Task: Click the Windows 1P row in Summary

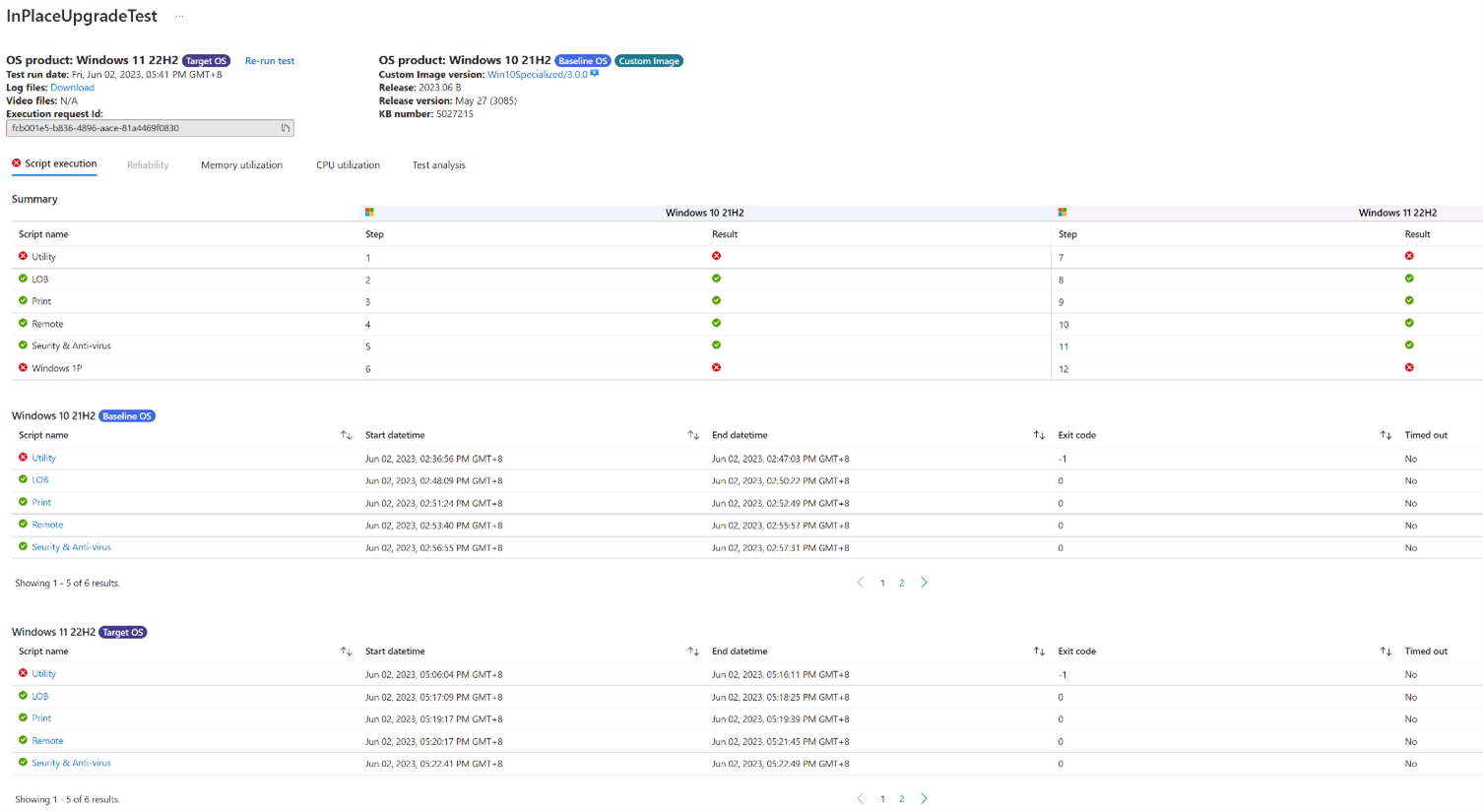Action: tap(746, 368)
